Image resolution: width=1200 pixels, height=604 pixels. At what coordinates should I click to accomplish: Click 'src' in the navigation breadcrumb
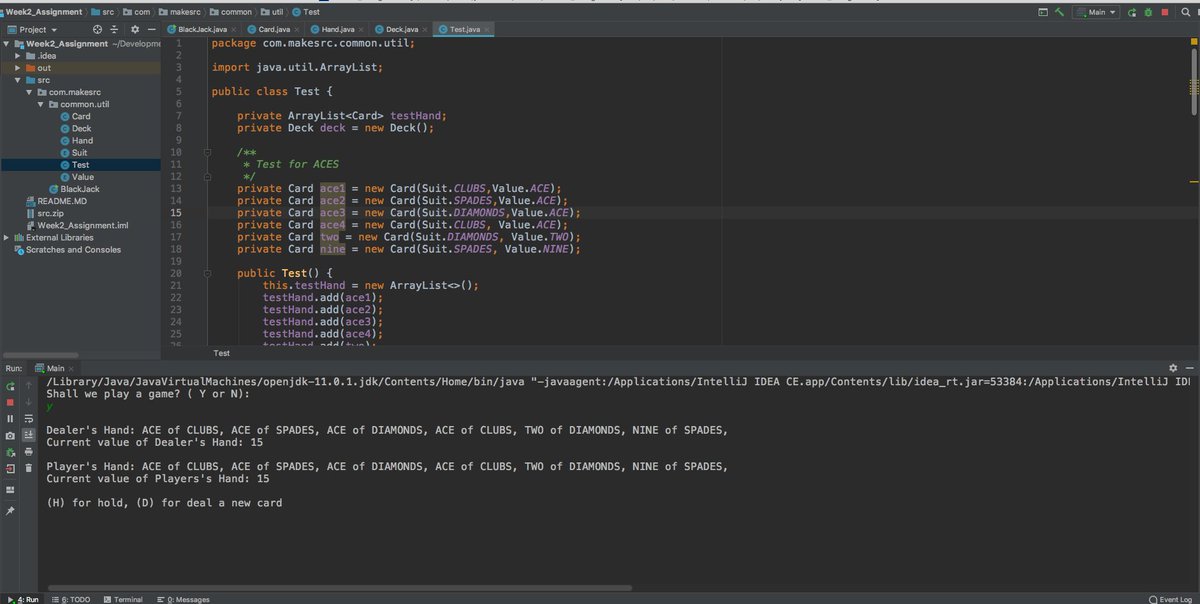pyautogui.click(x=103, y=12)
